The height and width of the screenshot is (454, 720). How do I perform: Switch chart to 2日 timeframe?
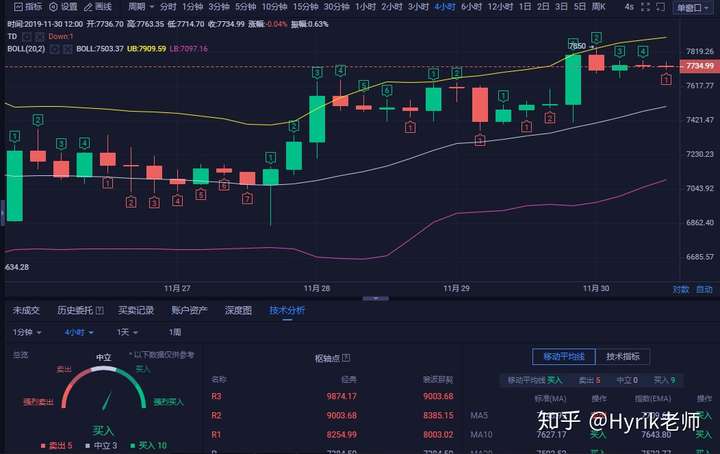pos(543,7)
